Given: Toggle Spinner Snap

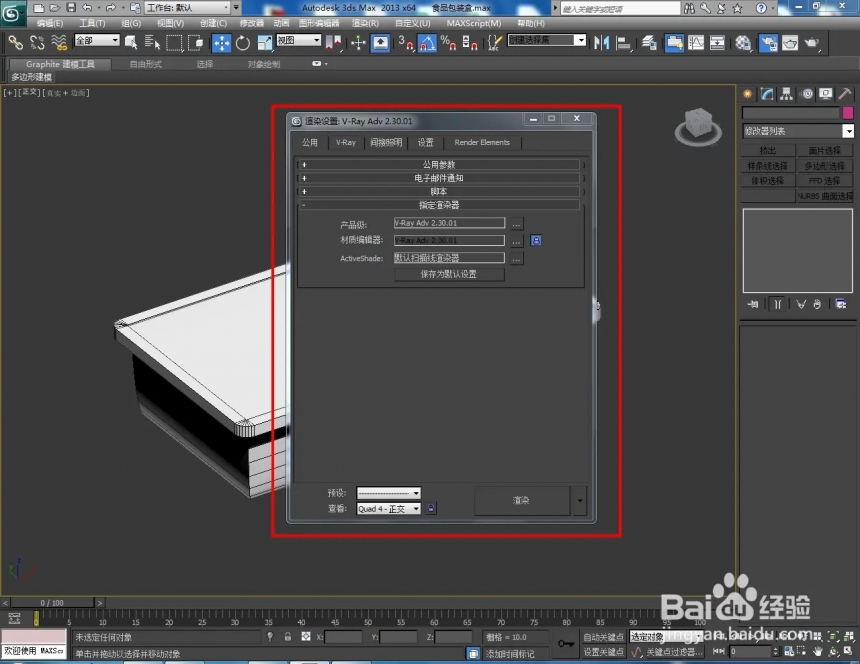Looking at the screenshot, I should (470, 43).
